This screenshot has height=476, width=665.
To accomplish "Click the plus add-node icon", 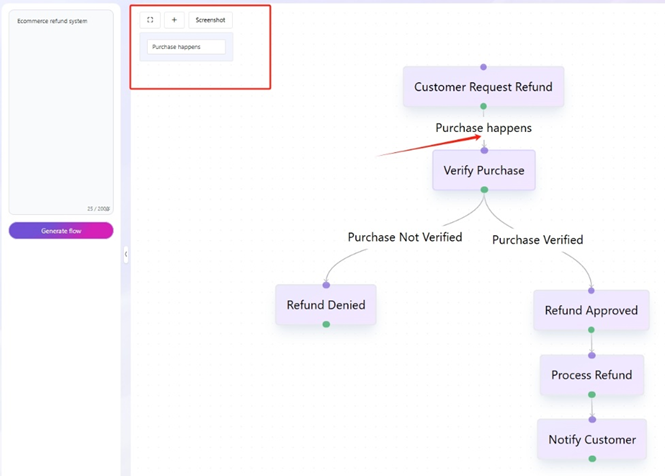I will [x=174, y=20].
